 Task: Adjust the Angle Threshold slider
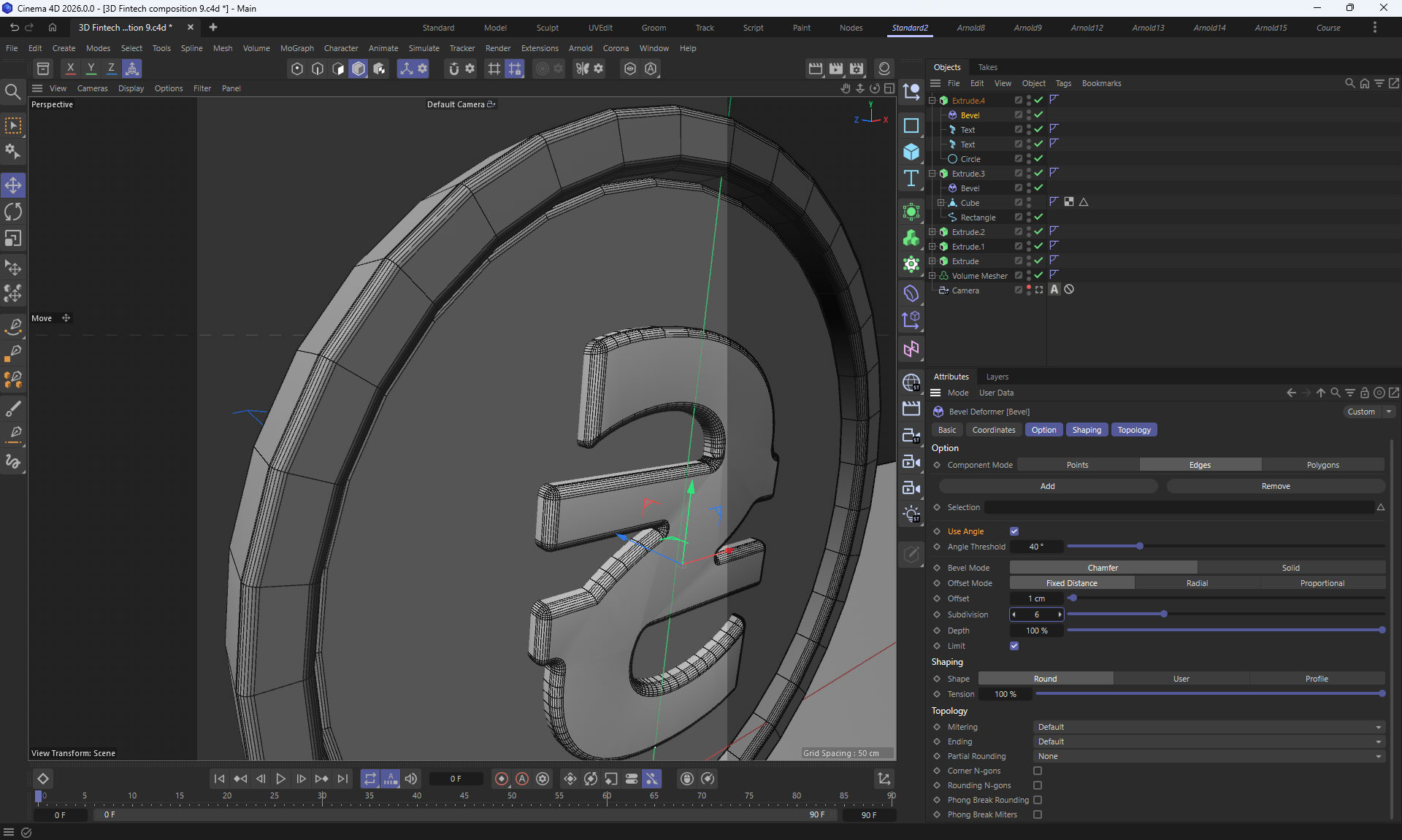[x=1139, y=547]
